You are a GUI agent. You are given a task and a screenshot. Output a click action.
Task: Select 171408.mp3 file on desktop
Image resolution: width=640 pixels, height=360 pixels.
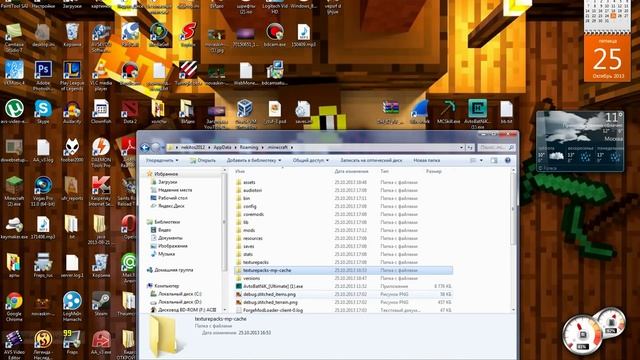[x=43, y=227]
